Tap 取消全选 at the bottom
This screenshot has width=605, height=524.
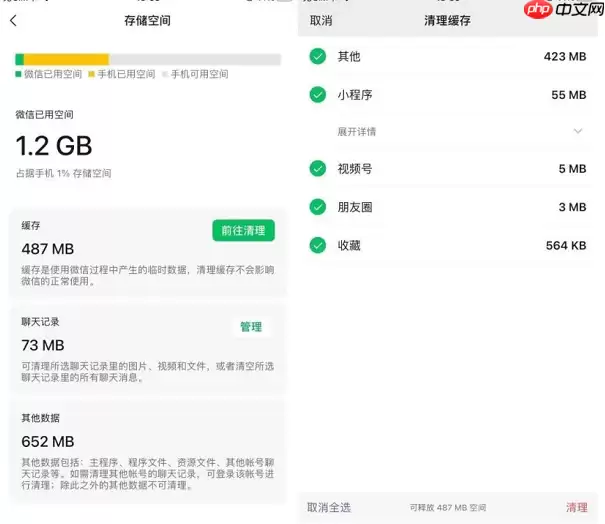click(x=329, y=507)
